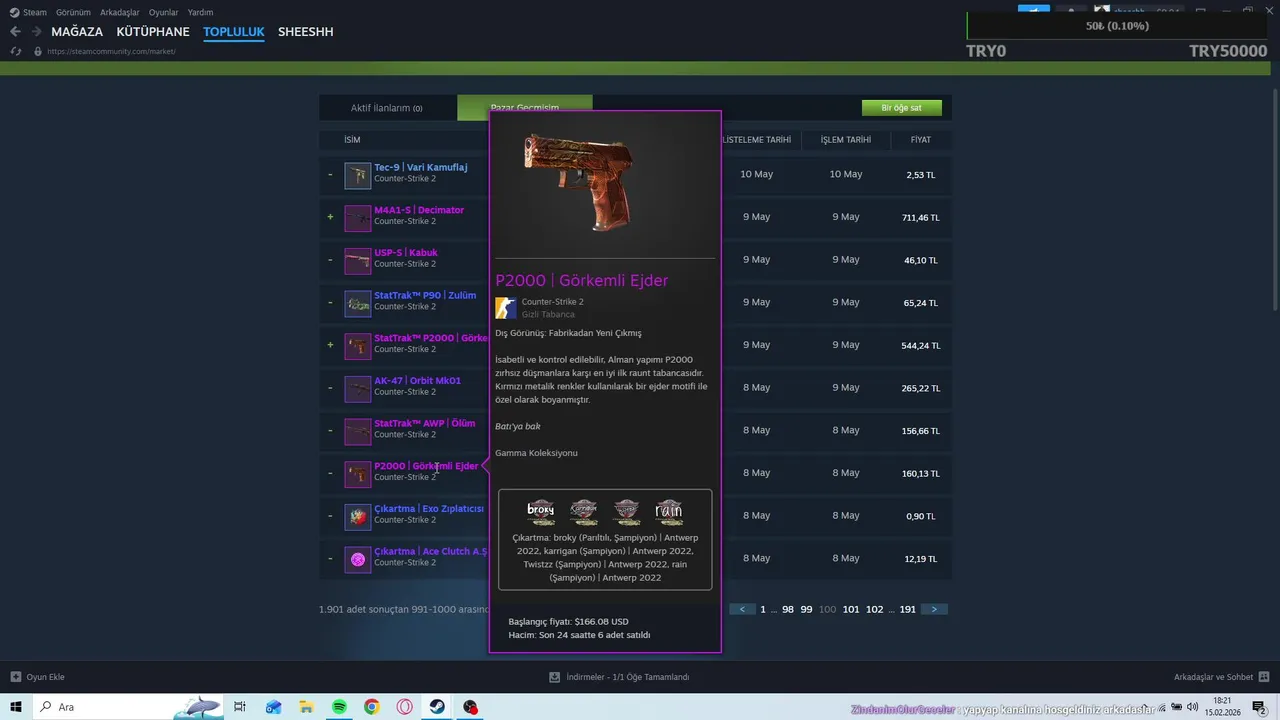Click the StatTrak P90 Zulüm item thumbnail
1280x720 pixels.
[x=357, y=303]
